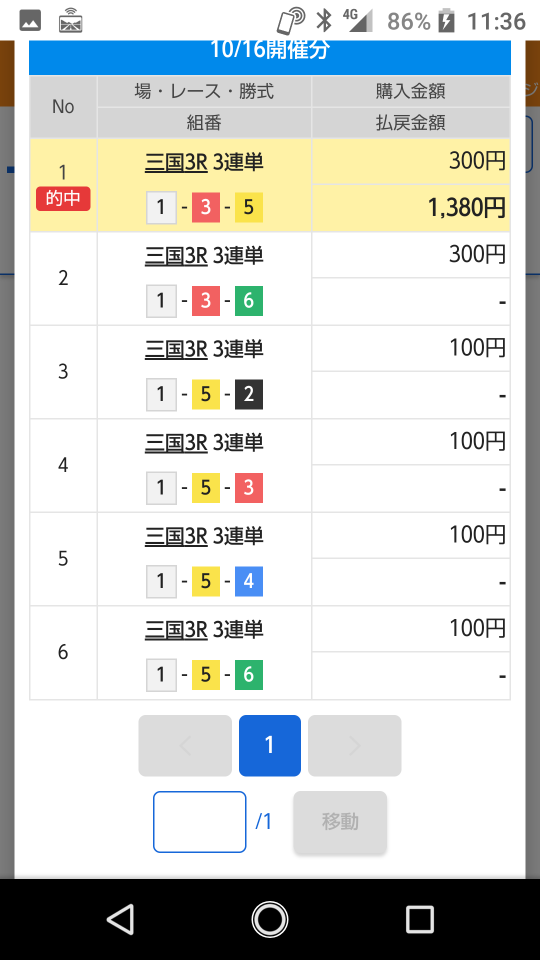
Task: Tap blue number 4 box in row 5
Action: coord(249,581)
